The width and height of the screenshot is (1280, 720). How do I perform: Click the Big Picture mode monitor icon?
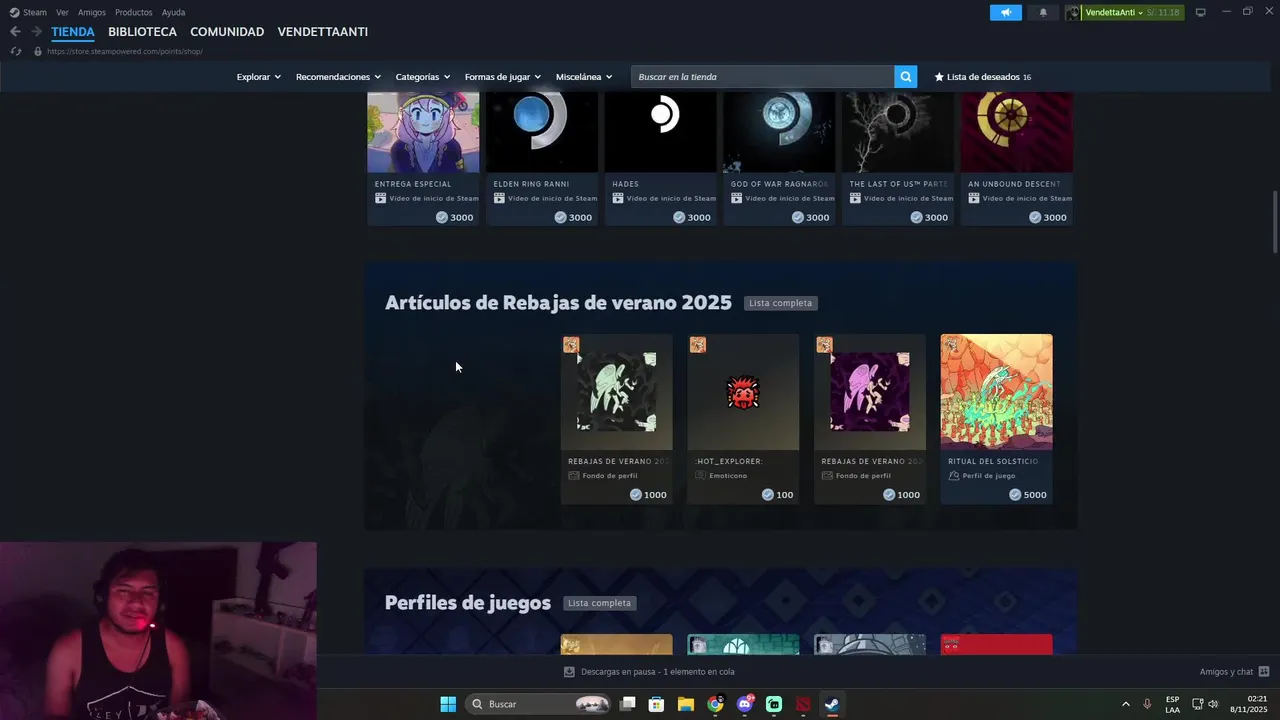click(1200, 12)
